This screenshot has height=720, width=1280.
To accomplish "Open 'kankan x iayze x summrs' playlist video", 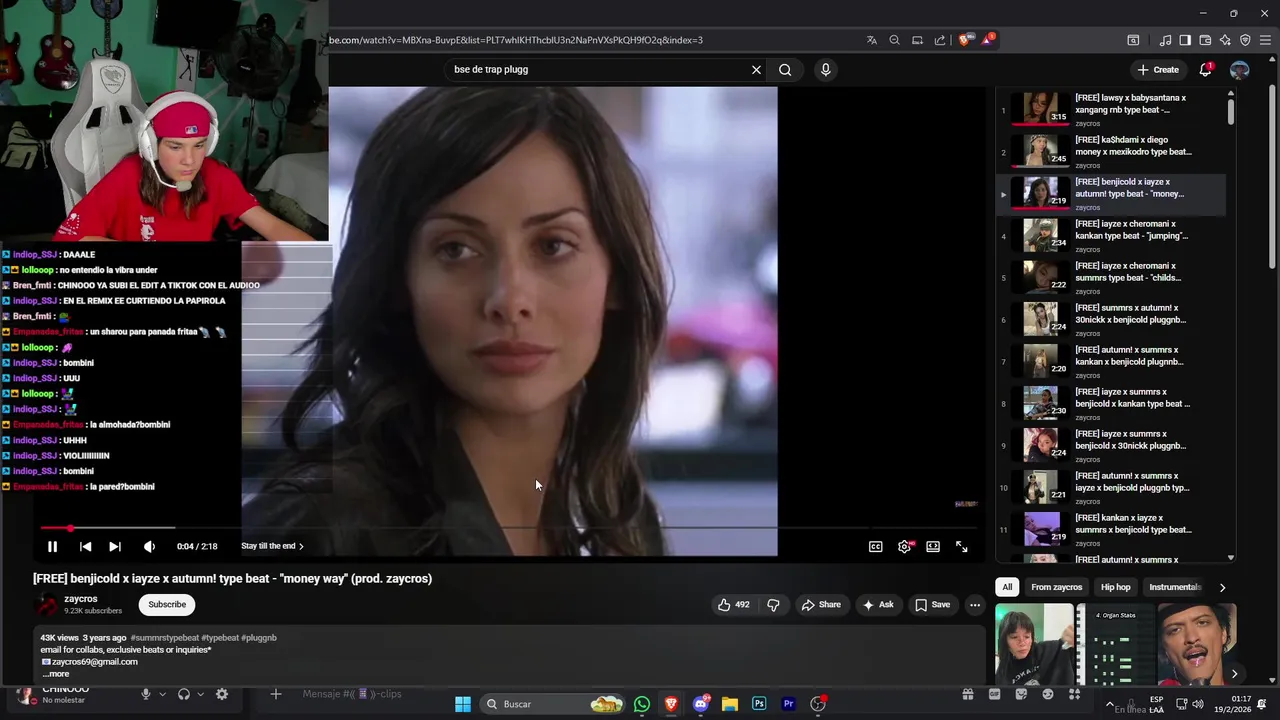I will pyautogui.click(x=1113, y=528).
